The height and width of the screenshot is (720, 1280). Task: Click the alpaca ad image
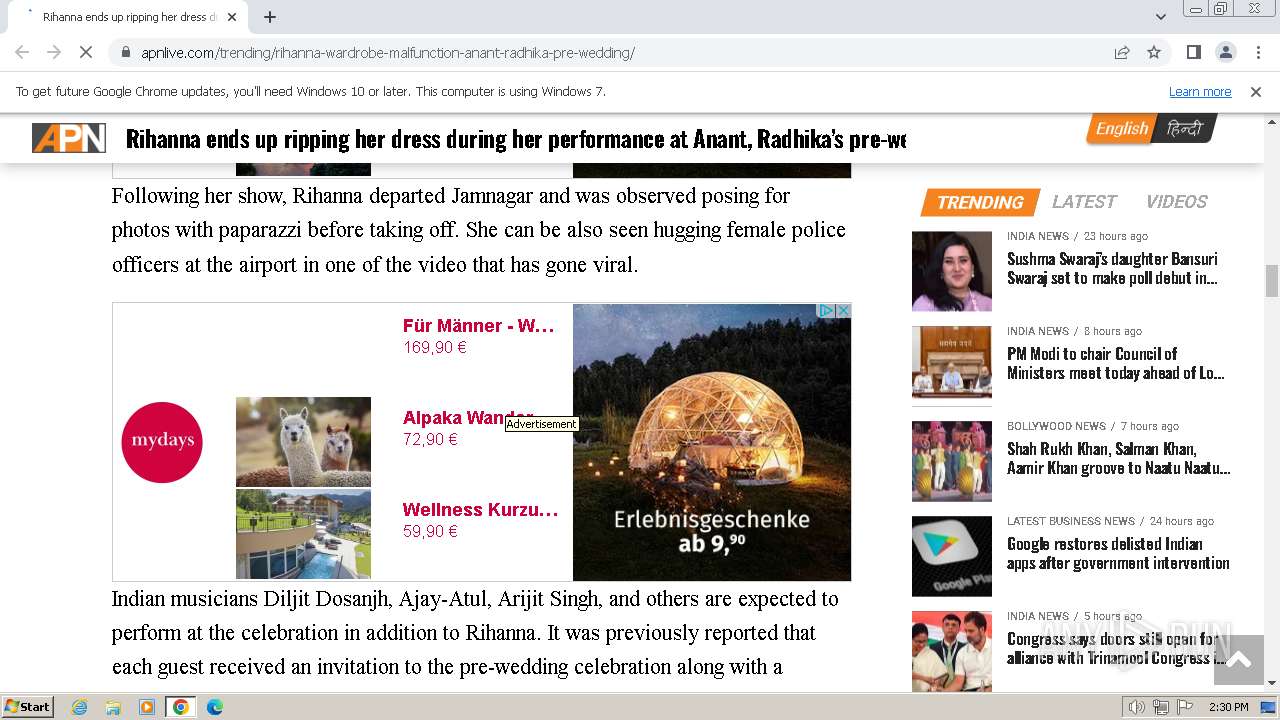pos(303,442)
